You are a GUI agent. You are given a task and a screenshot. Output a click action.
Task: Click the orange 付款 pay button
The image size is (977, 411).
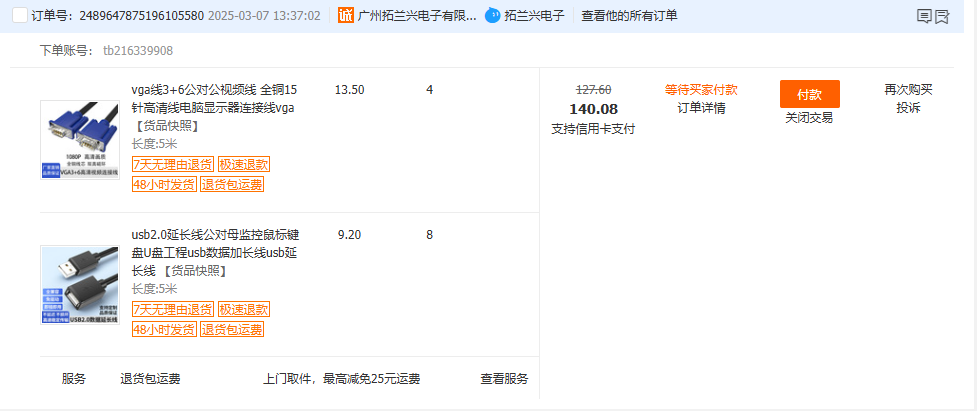(x=809, y=94)
